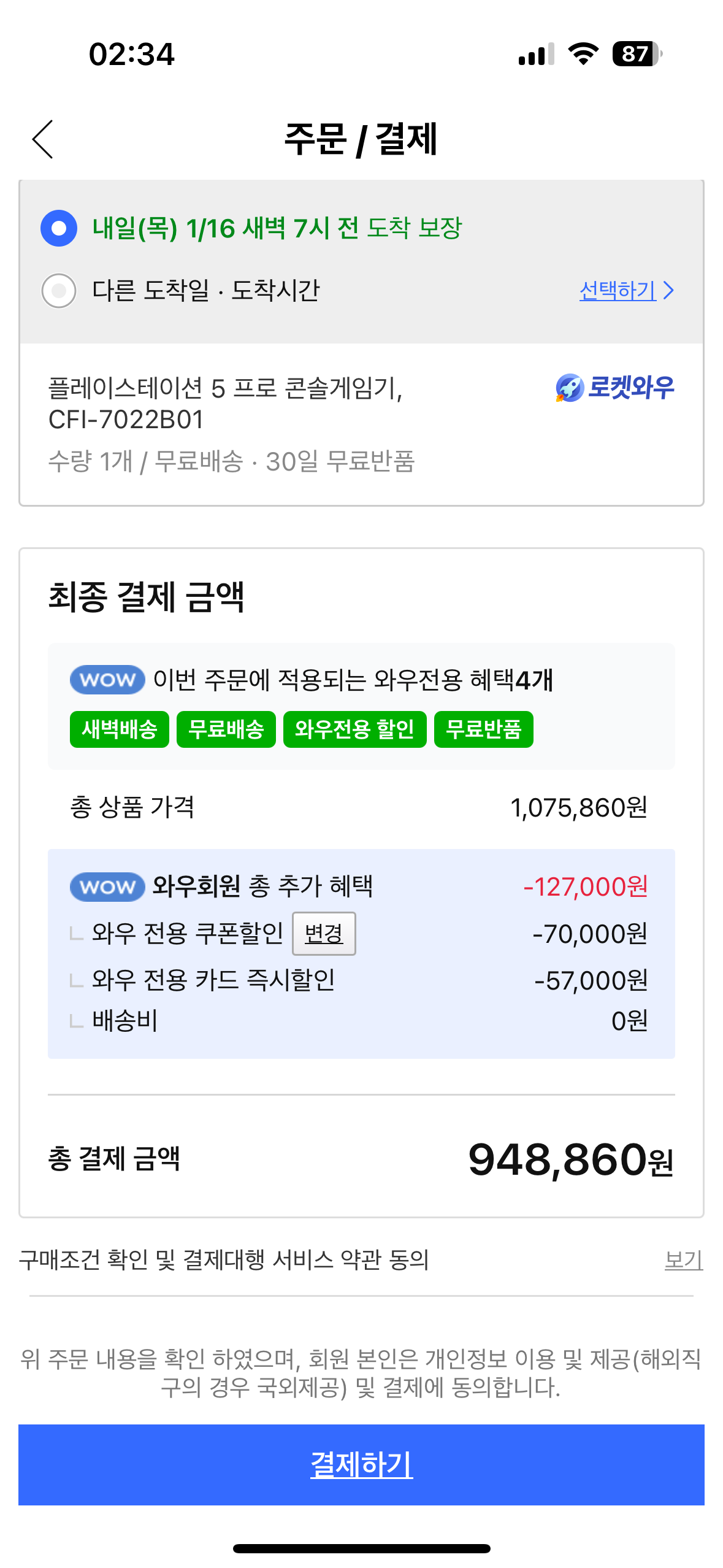
Task: Tap the Wi-Fi status icon
Action: coord(583,54)
